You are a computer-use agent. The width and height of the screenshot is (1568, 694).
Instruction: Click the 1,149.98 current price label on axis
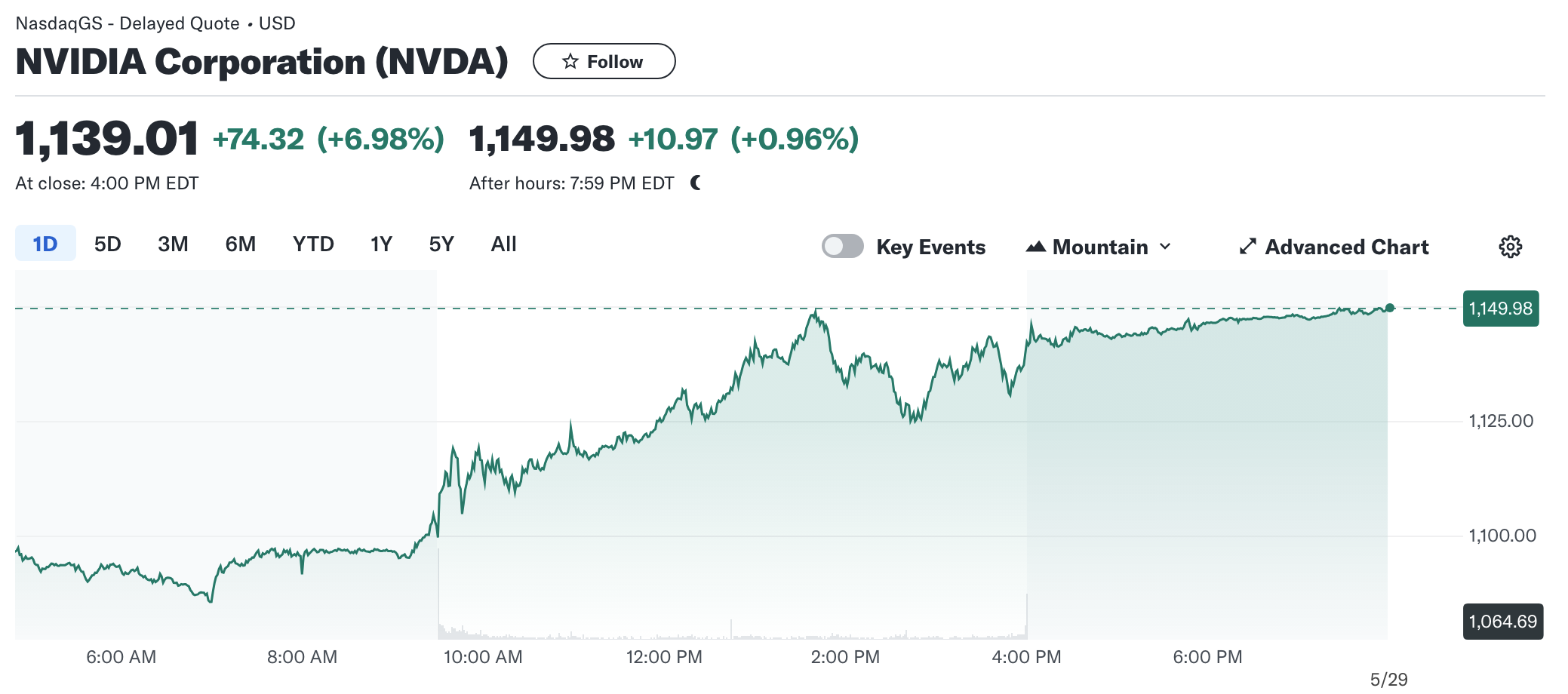(x=1500, y=309)
